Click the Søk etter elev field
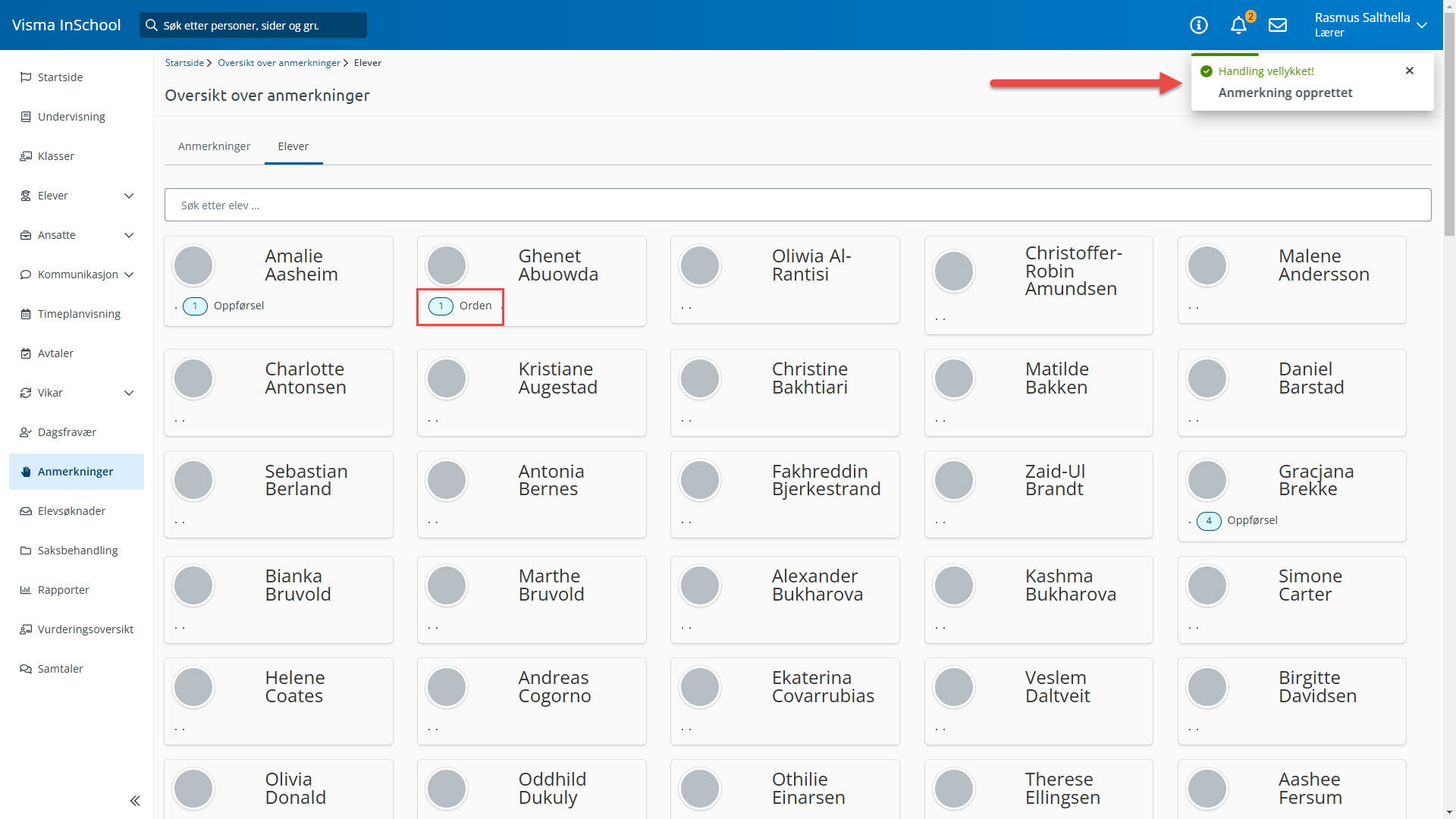Image resolution: width=1456 pixels, height=819 pixels. coord(797,206)
